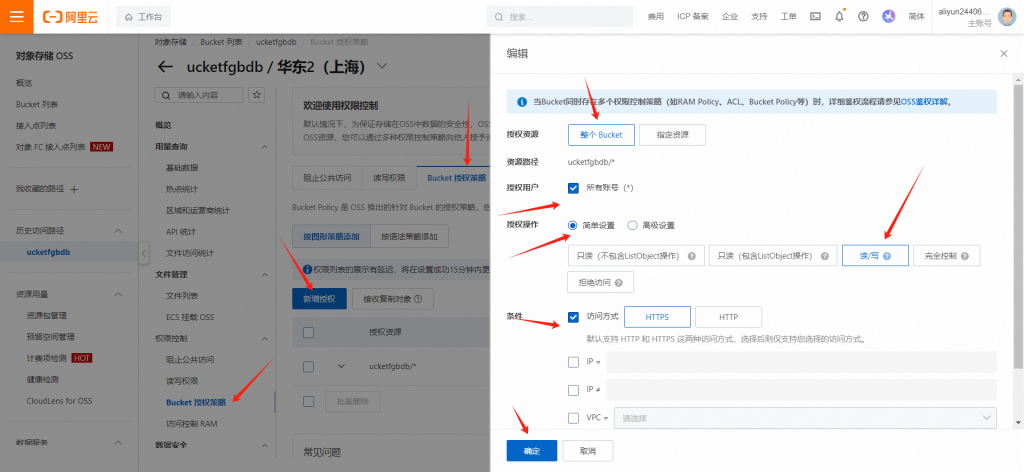Open the VPC 请选择 dropdown

[x=805, y=418]
